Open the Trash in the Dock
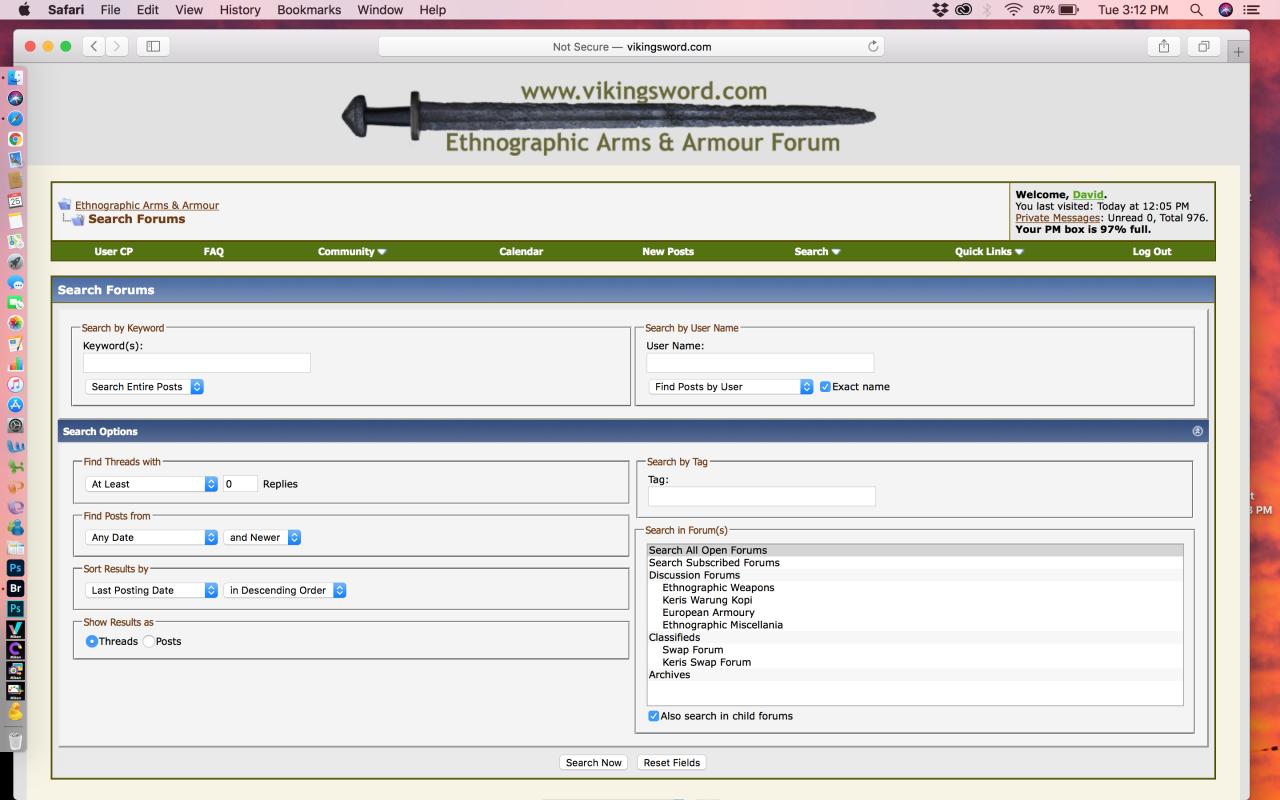Screen dimensions: 1280x800 [15, 741]
